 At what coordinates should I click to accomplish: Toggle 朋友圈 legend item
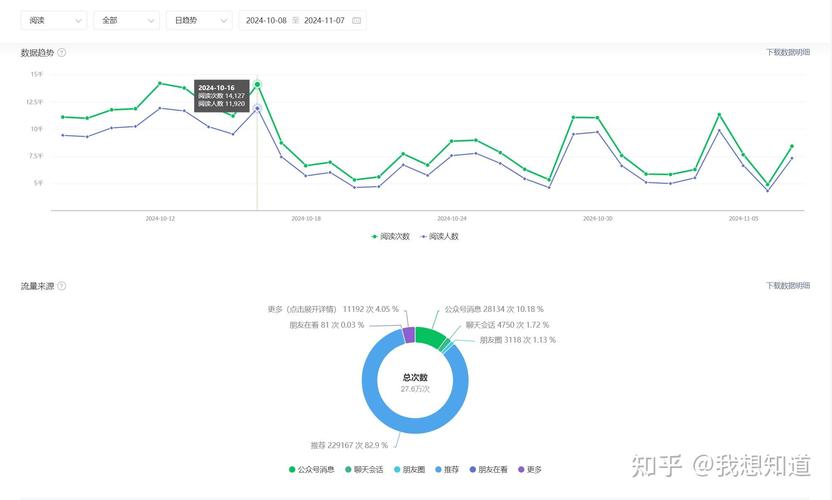409,469
